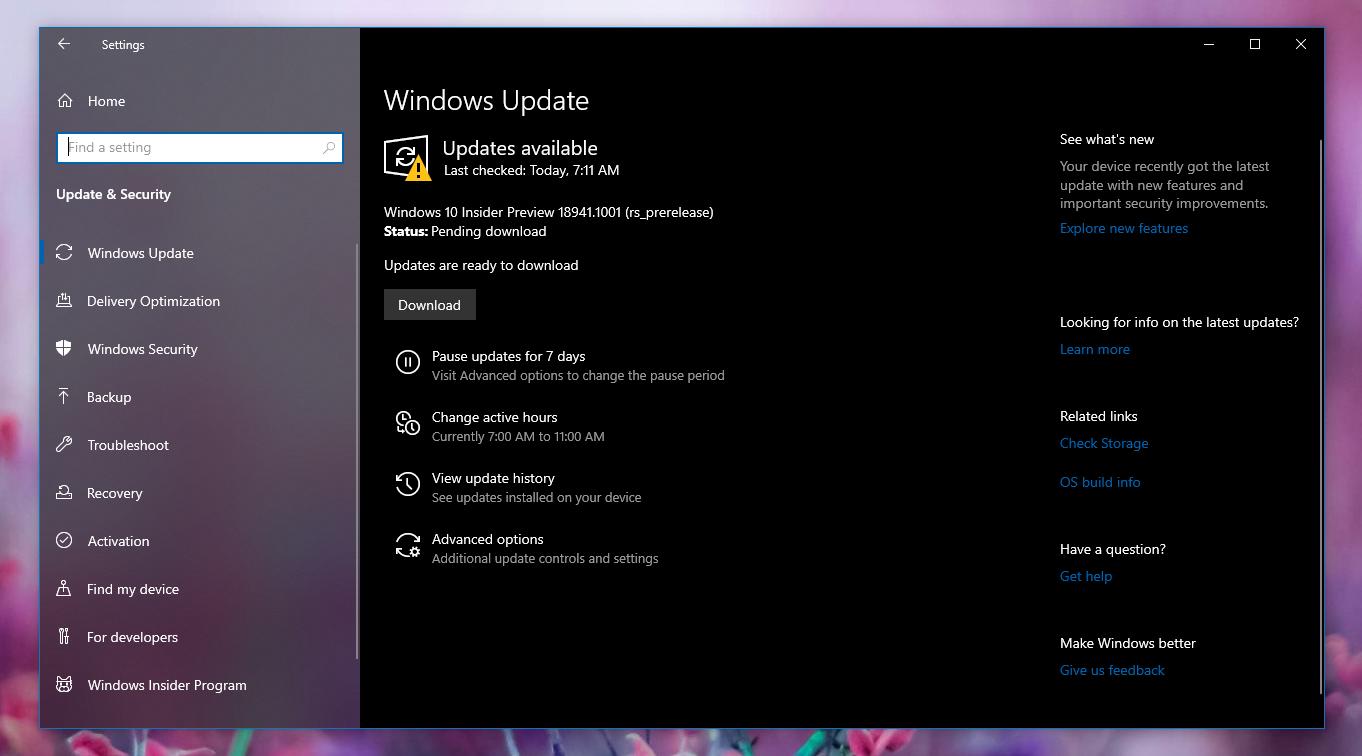
Task: Click the Activation checkmark circle icon
Action: pyautogui.click(x=65, y=541)
